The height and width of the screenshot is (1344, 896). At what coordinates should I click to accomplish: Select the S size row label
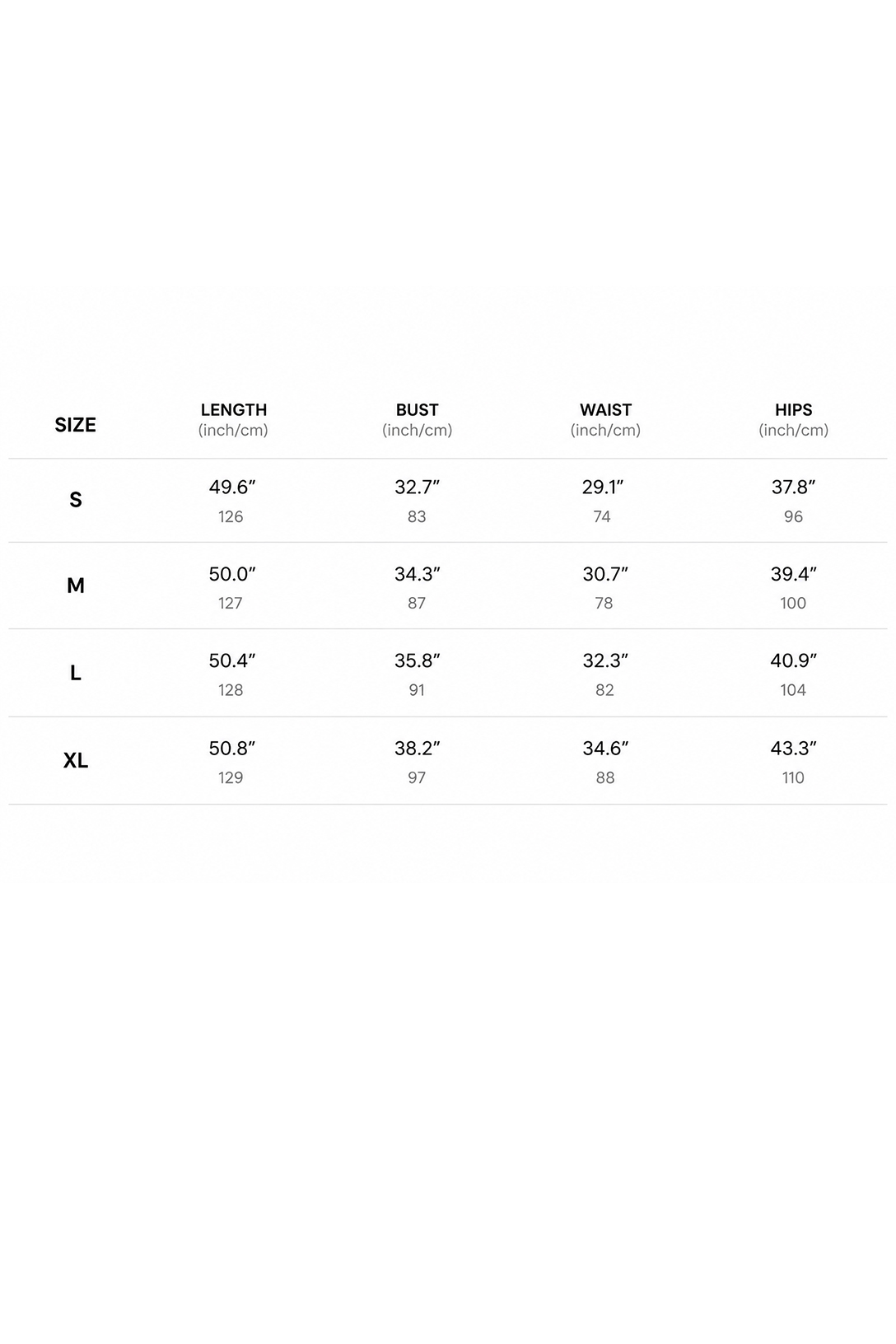[x=76, y=500]
